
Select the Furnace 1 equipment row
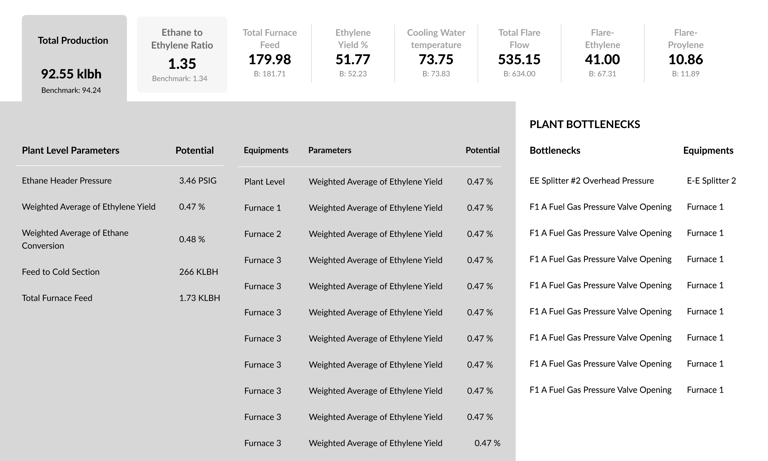click(369, 208)
